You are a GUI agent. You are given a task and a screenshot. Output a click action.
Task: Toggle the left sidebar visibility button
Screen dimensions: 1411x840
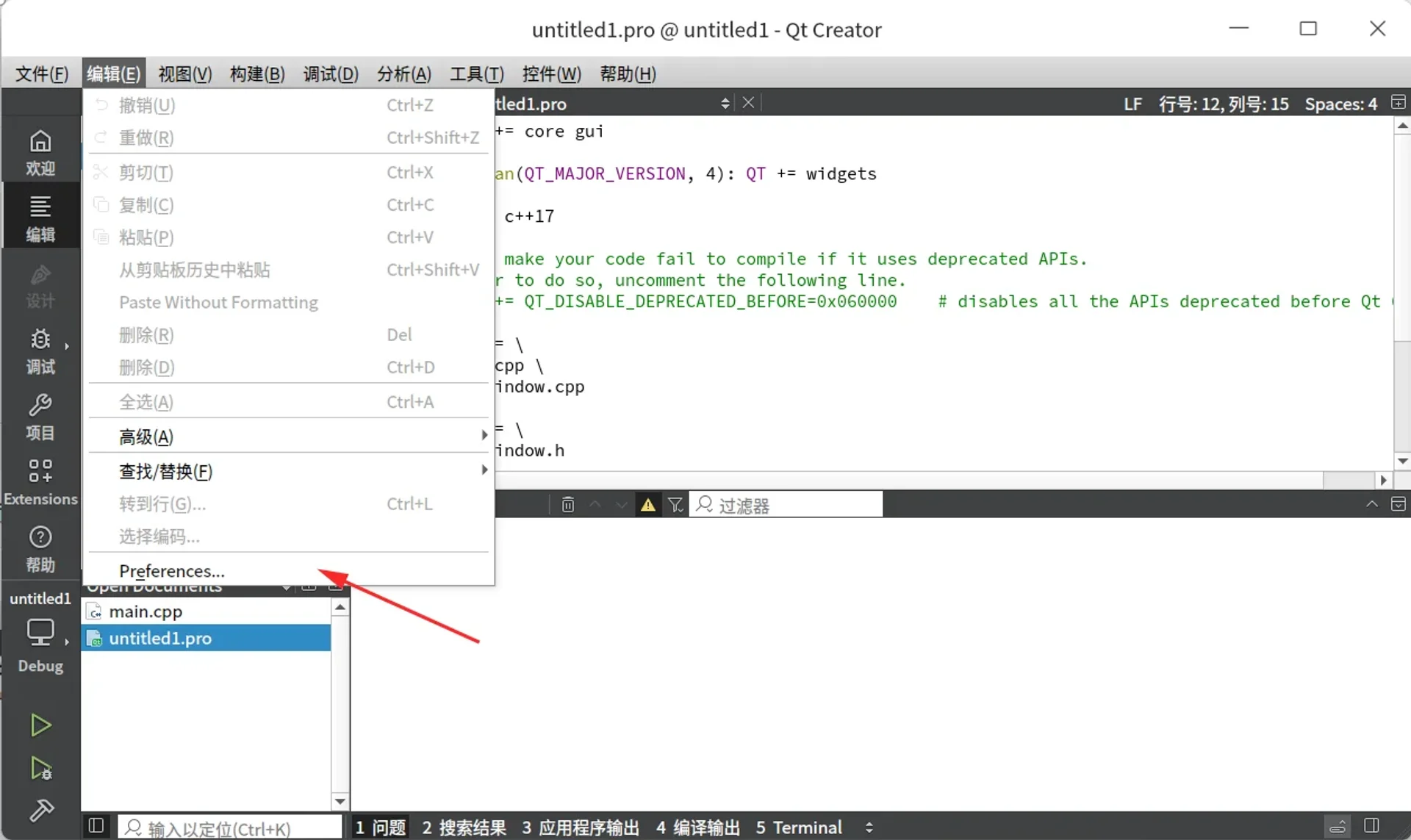pyautogui.click(x=95, y=825)
